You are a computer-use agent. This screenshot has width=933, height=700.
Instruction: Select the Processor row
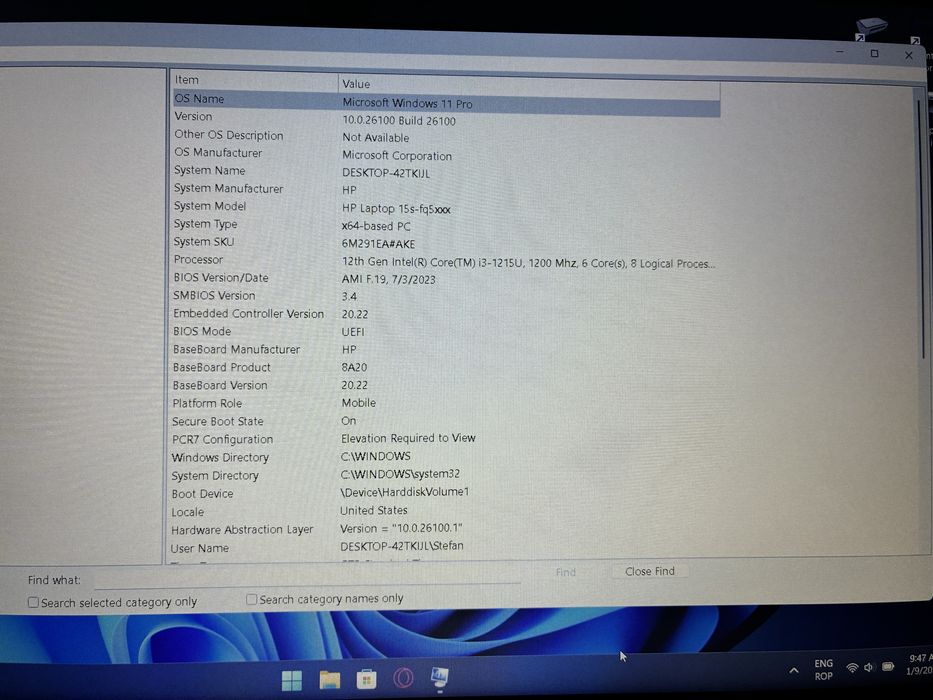pyautogui.click(x=446, y=261)
